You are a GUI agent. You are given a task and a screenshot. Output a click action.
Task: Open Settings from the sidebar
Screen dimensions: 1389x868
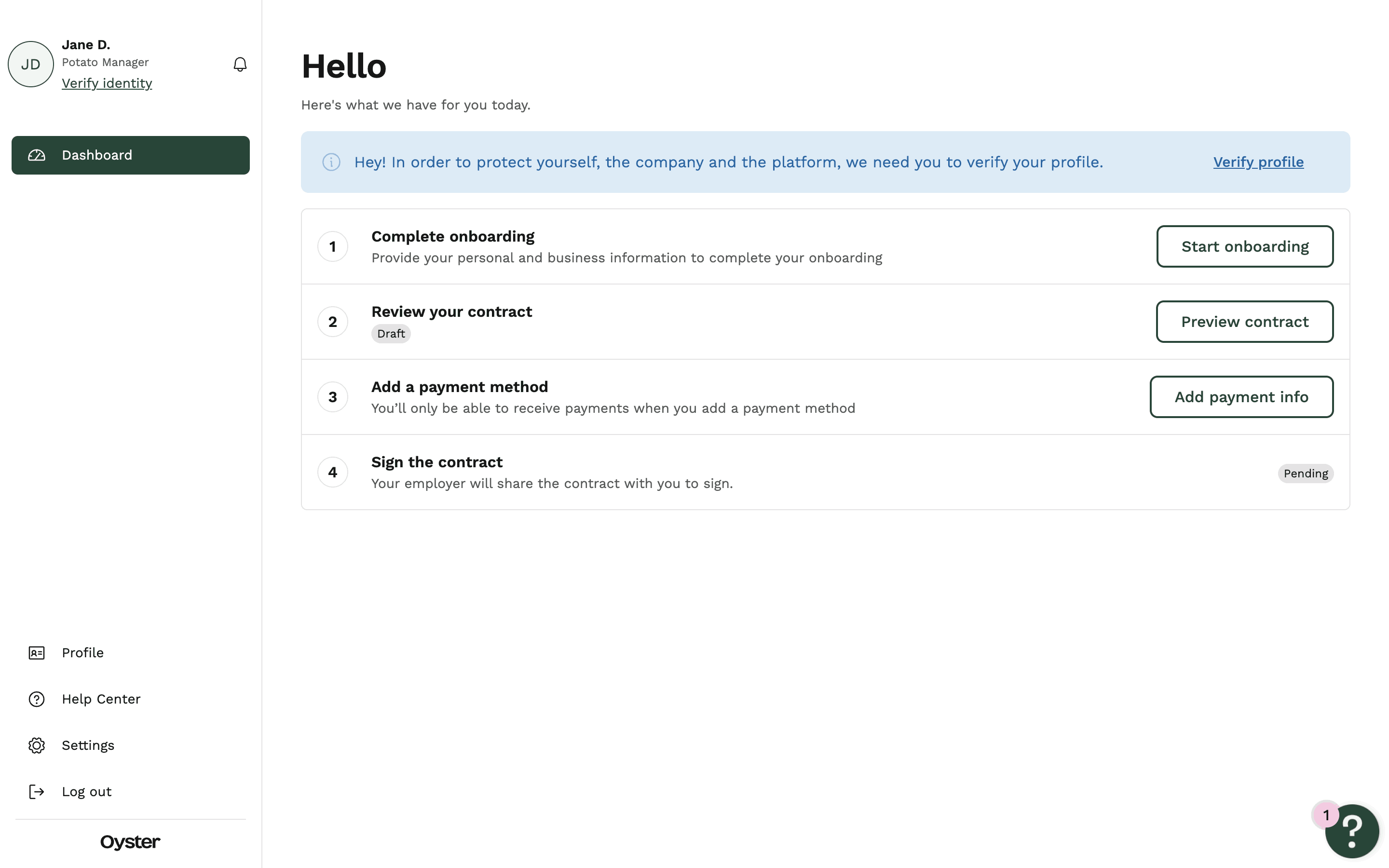pyautogui.click(x=88, y=745)
